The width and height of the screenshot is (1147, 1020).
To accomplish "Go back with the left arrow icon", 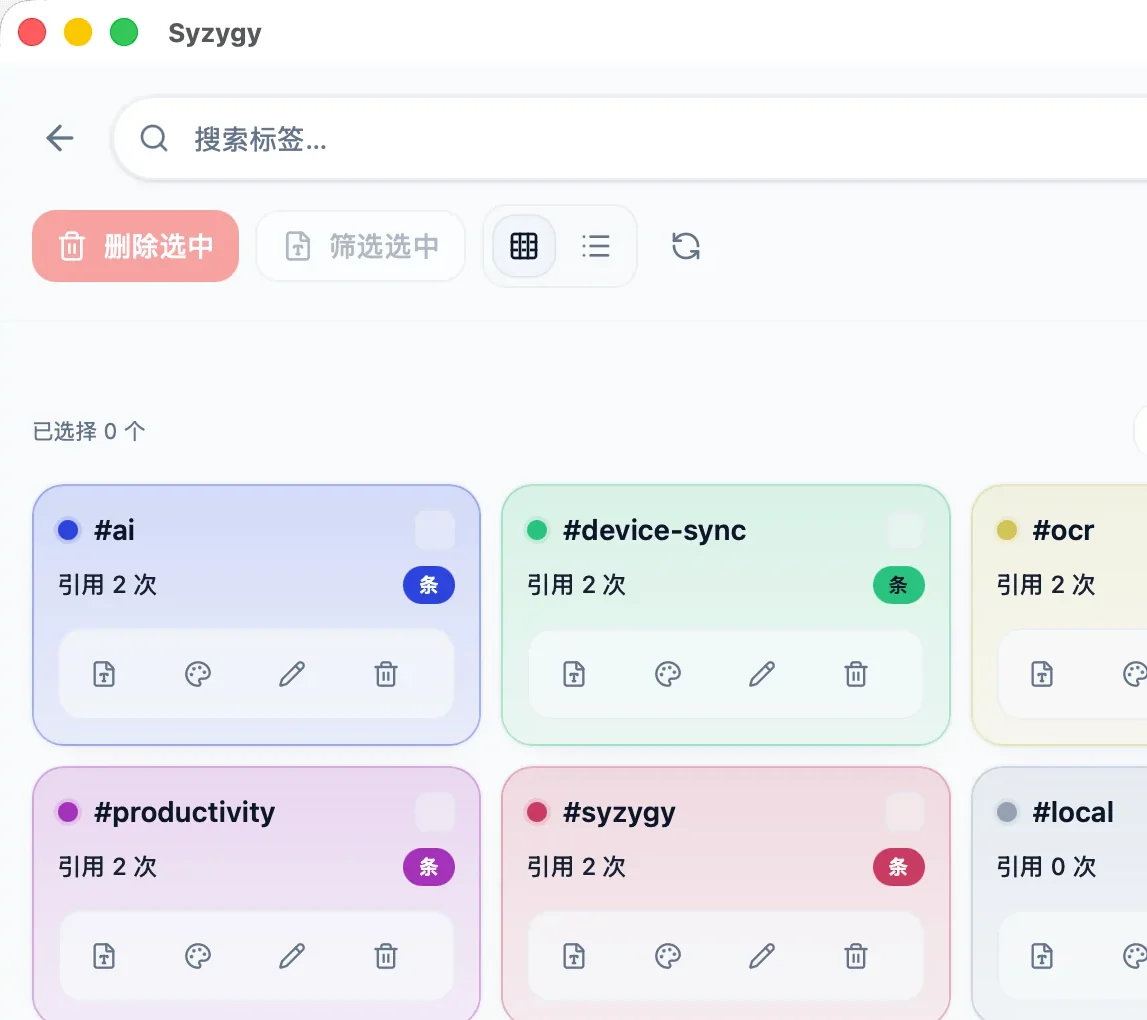I will click(60, 138).
